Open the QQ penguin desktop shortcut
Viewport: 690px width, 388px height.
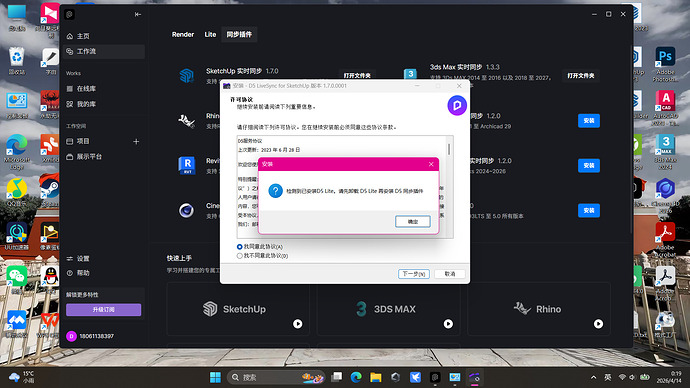[x=51, y=280]
